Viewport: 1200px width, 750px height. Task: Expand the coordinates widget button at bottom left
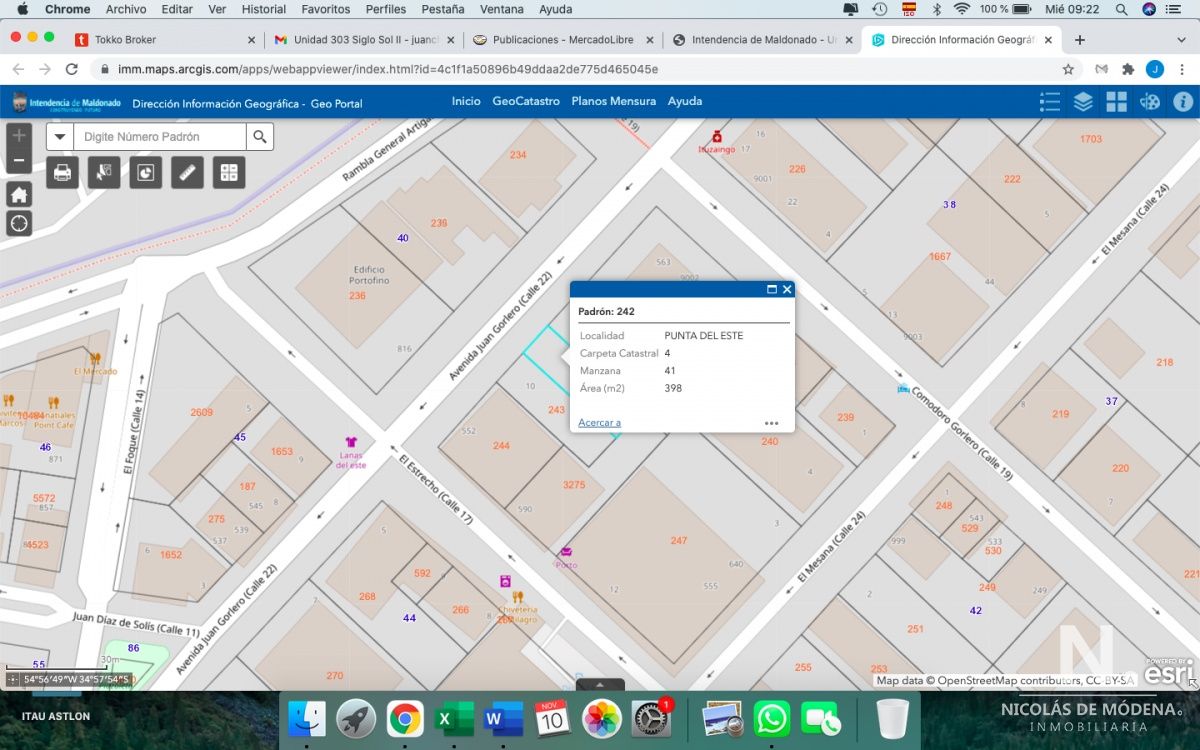coord(13,680)
